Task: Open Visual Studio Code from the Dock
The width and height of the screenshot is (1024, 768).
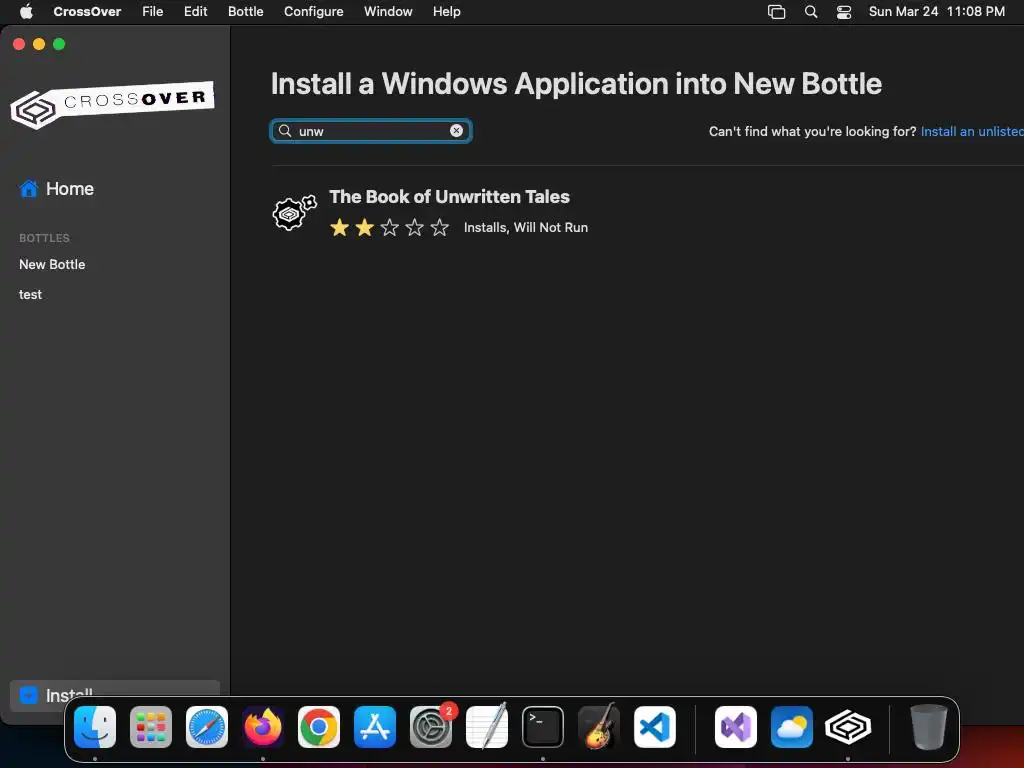Action: pos(655,727)
